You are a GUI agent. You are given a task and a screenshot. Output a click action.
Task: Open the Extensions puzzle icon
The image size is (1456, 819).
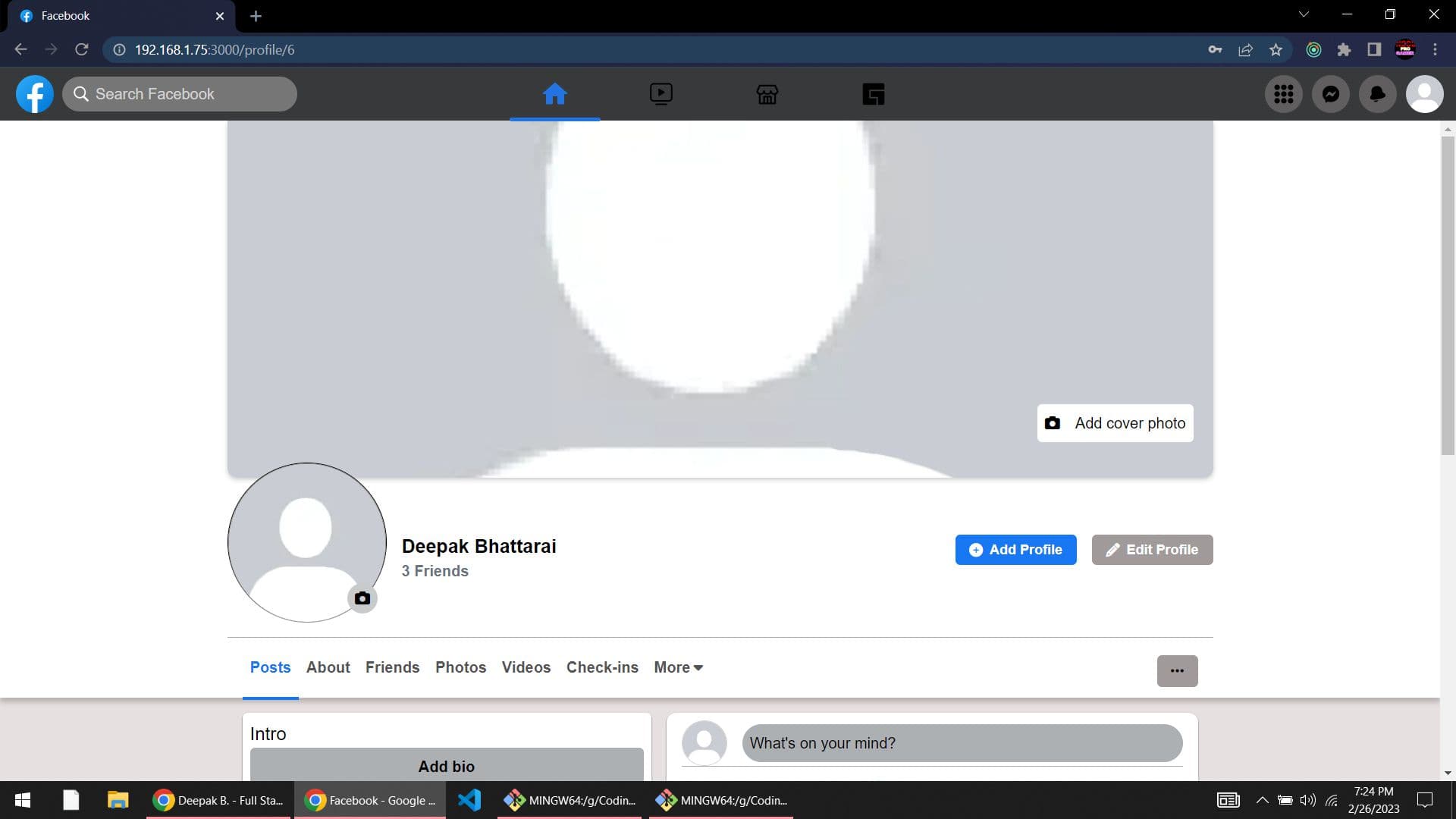(x=1344, y=49)
